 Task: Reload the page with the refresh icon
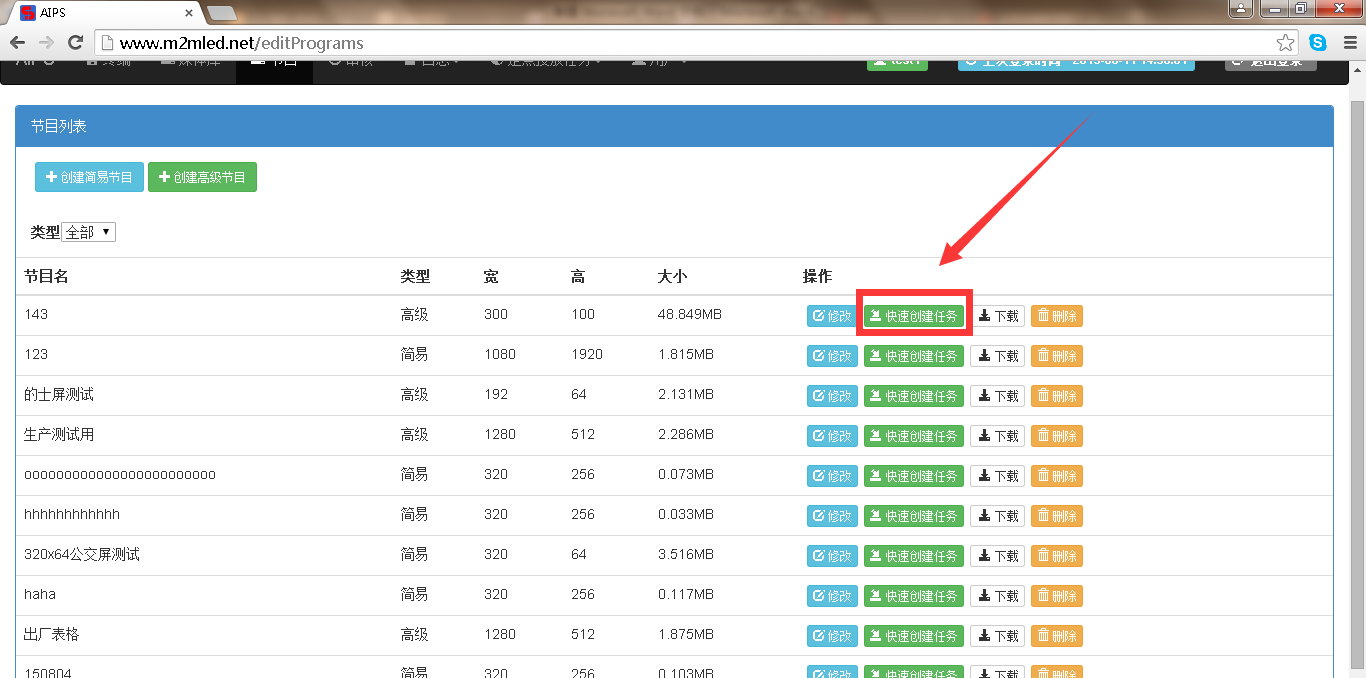pos(75,43)
